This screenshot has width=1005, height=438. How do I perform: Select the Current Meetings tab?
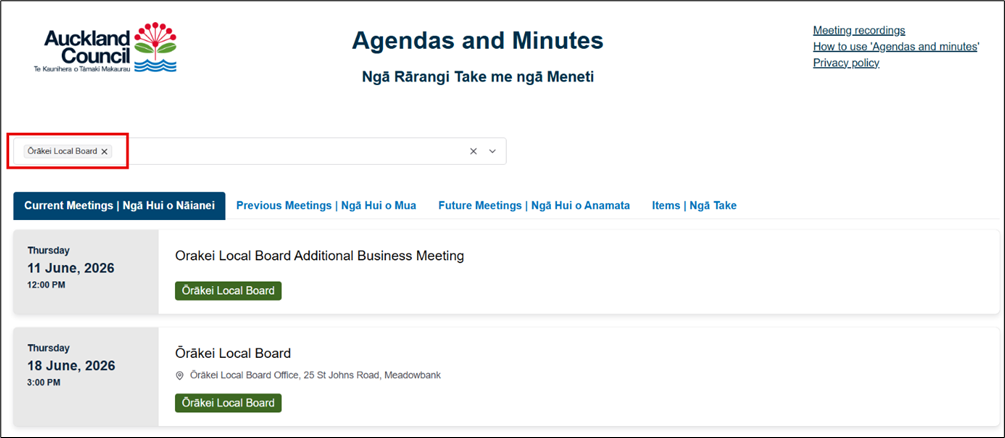(x=119, y=206)
